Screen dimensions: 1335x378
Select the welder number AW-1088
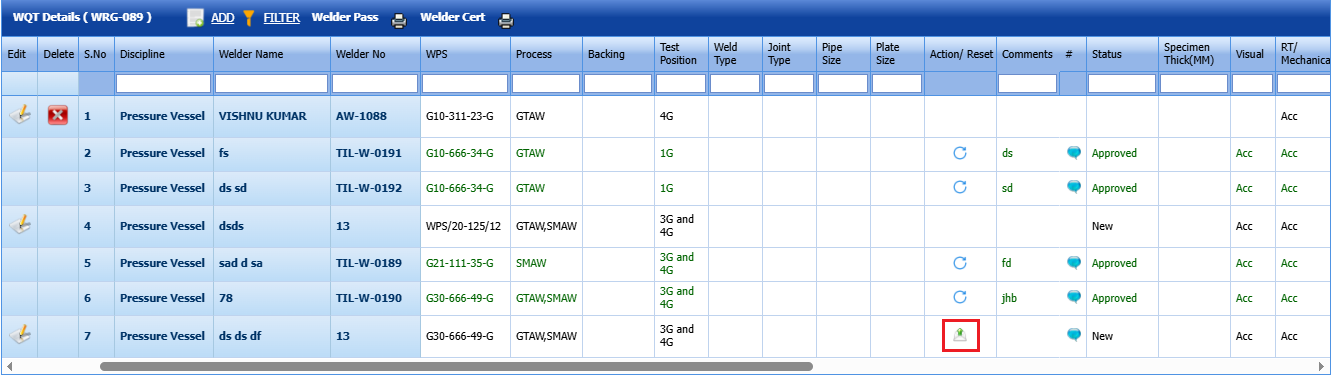361,116
